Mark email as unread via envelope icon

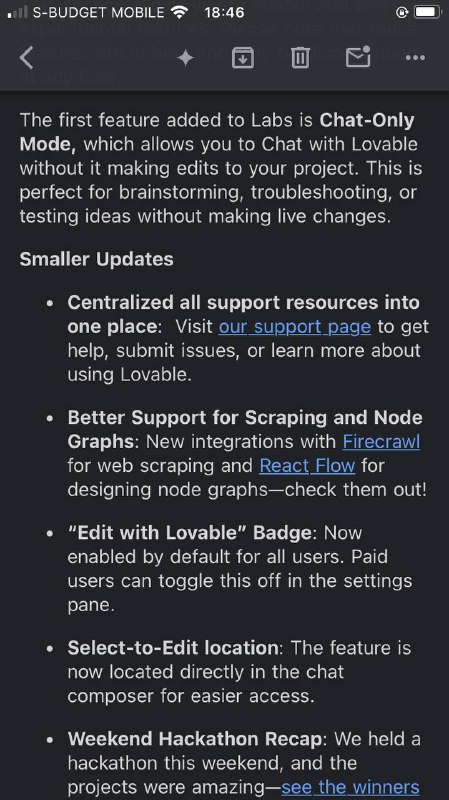pos(358,57)
